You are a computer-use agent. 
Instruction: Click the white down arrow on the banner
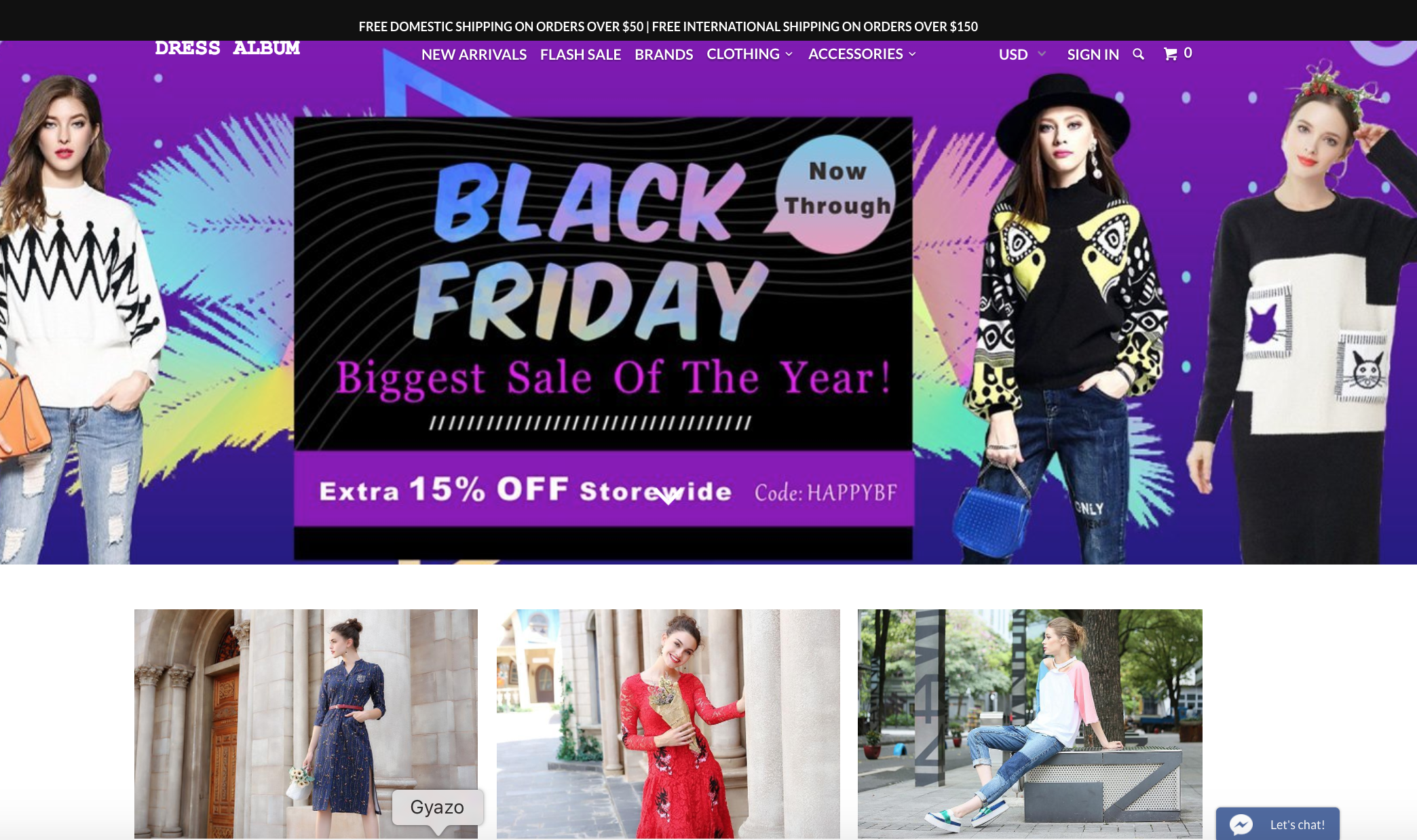tap(668, 499)
